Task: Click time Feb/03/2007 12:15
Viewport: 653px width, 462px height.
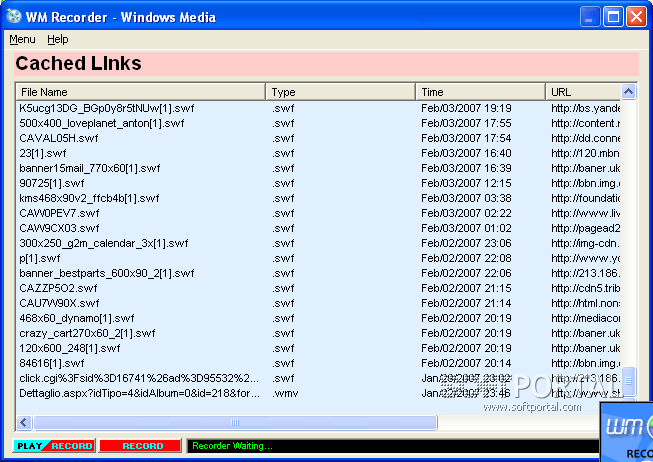Action: pos(466,183)
